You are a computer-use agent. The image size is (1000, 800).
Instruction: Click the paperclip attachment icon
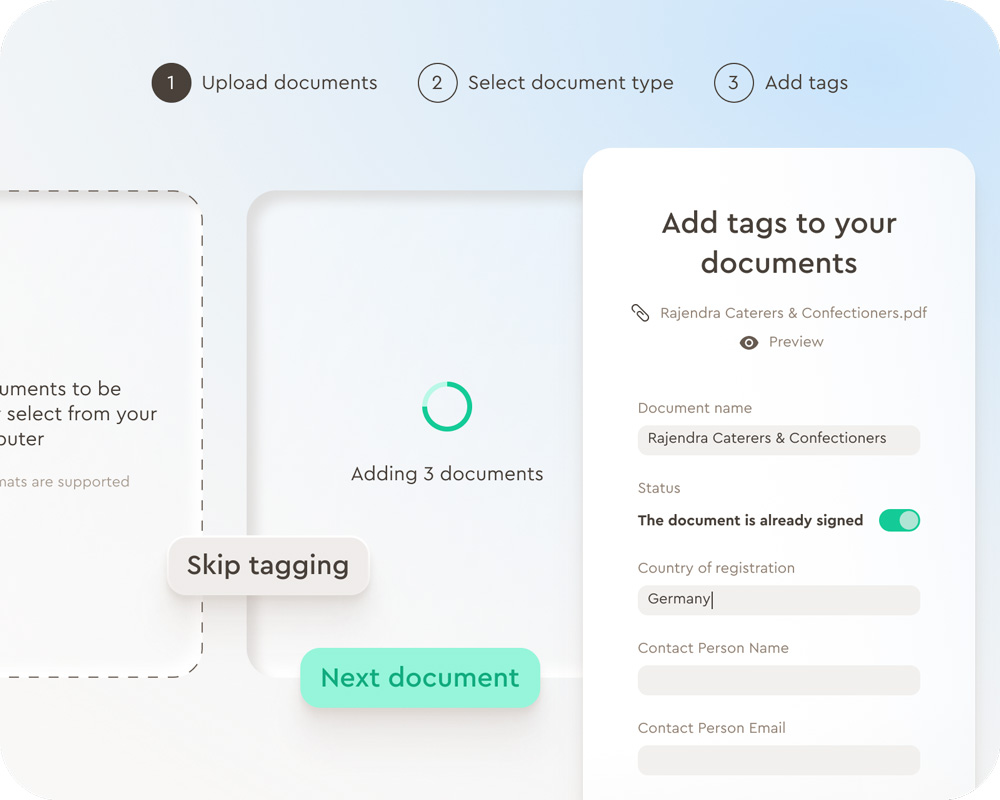[x=640, y=313]
